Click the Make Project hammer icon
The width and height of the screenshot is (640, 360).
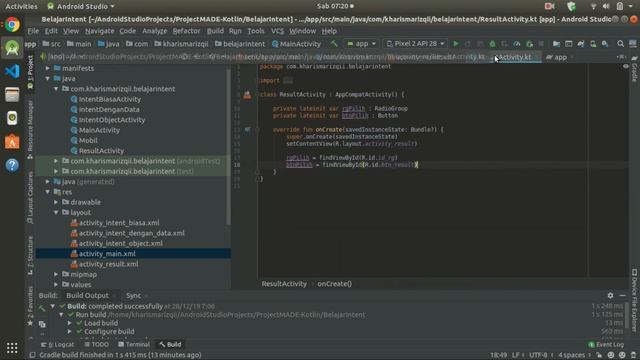point(334,44)
